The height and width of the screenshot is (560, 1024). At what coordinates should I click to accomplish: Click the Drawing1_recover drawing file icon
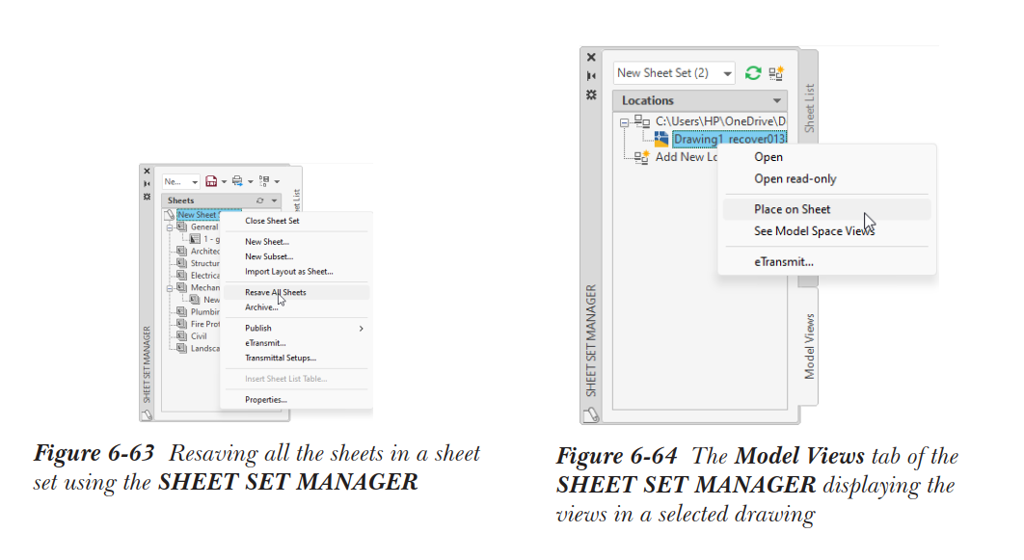[662, 139]
